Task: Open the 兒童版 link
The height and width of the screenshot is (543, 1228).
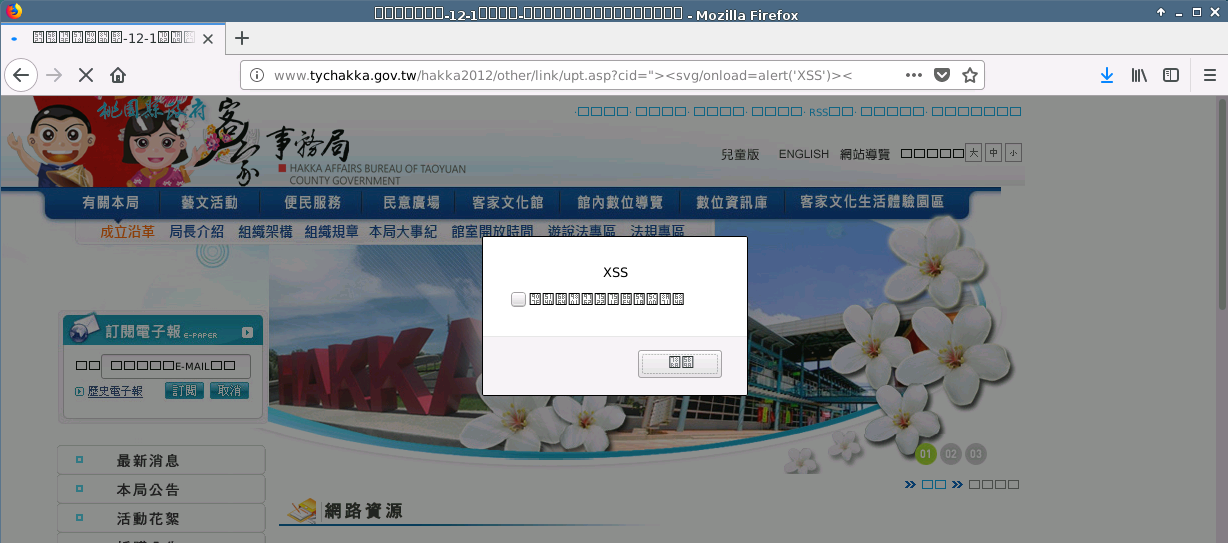Action: click(x=740, y=154)
